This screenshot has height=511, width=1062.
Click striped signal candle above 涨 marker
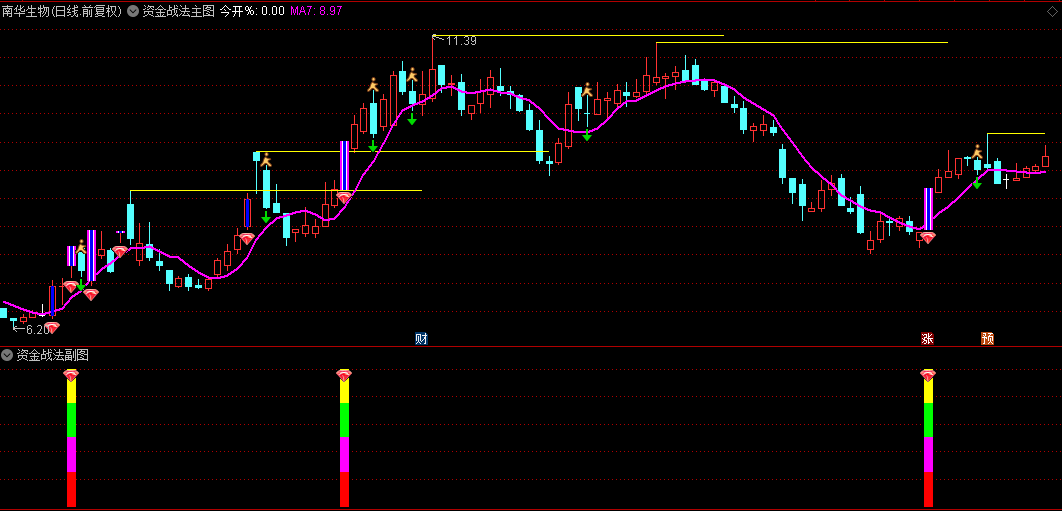928,209
